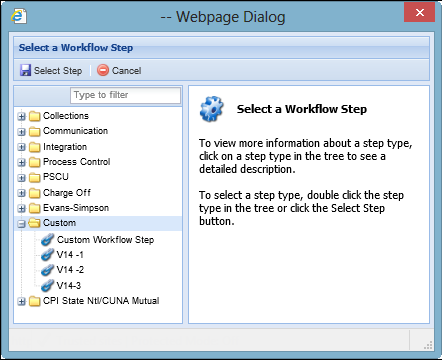Collapse the Custom folder node
This screenshot has width=442, height=360.
(x=22, y=224)
